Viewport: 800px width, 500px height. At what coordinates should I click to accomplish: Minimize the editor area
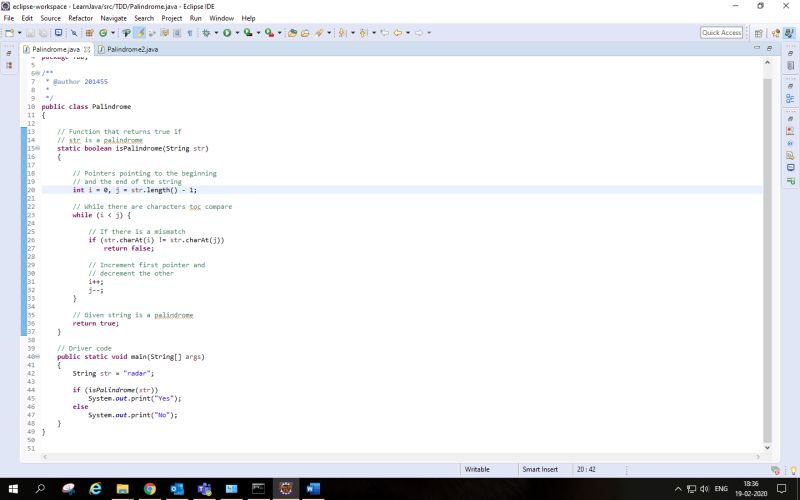tap(757, 47)
